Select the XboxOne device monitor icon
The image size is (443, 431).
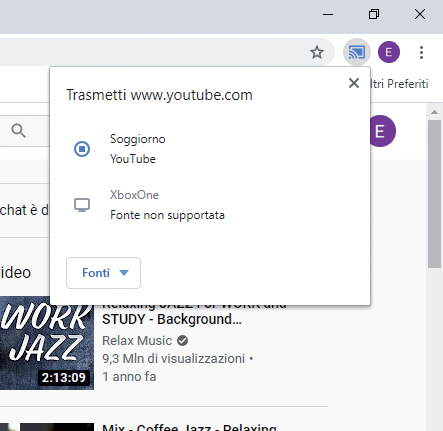tap(82, 205)
